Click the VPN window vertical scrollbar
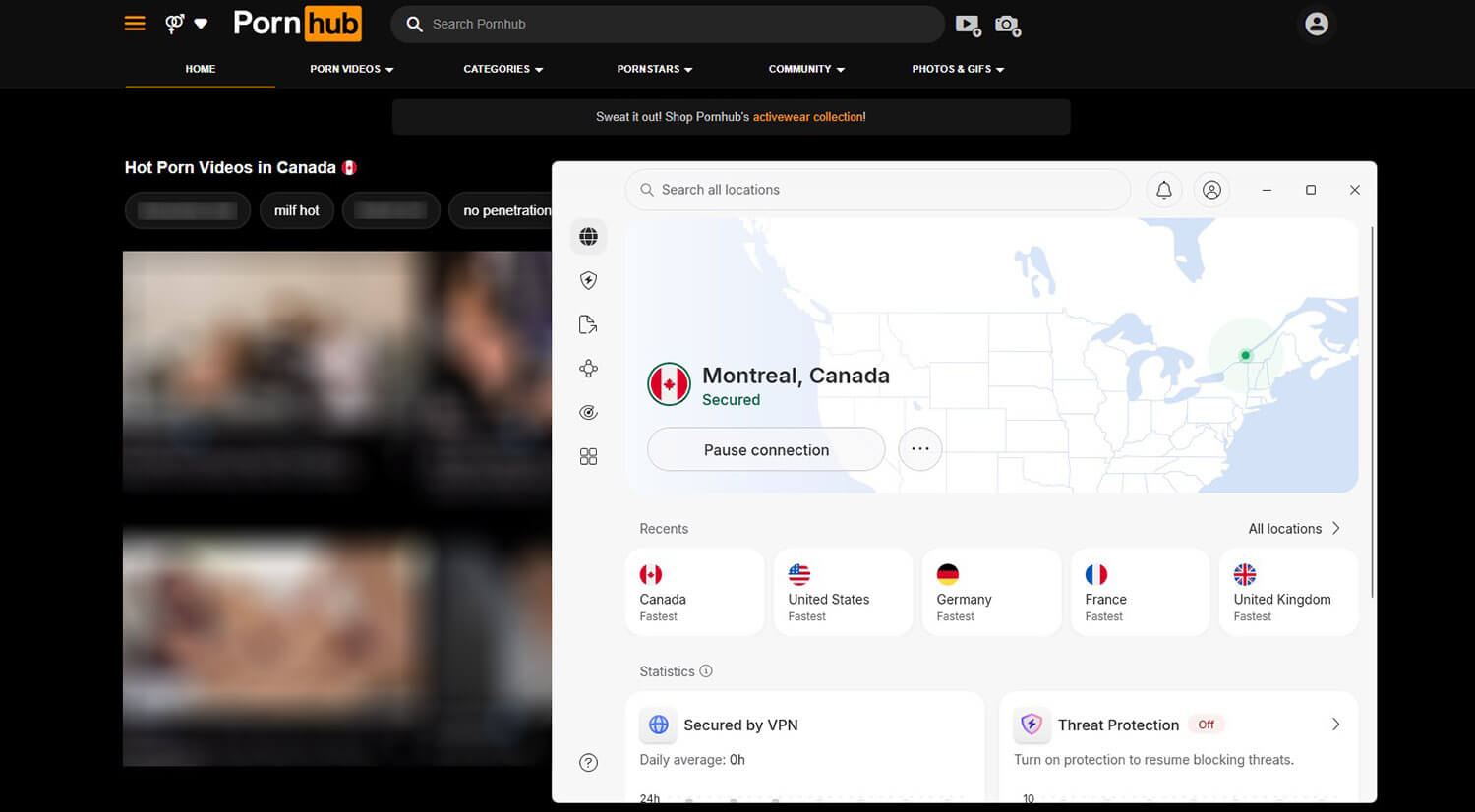 click(1371, 411)
